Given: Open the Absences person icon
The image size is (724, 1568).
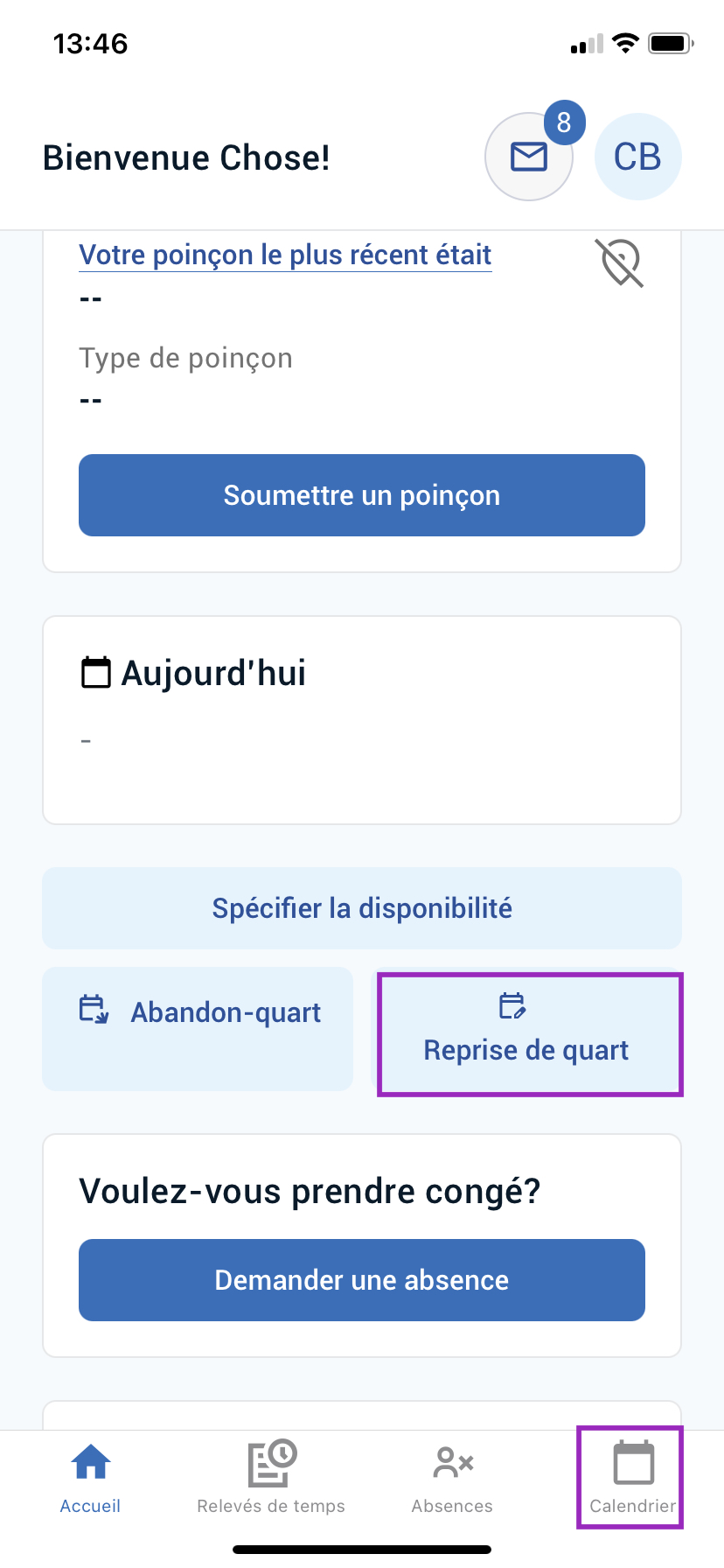Looking at the screenshot, I should point(453,1462).
